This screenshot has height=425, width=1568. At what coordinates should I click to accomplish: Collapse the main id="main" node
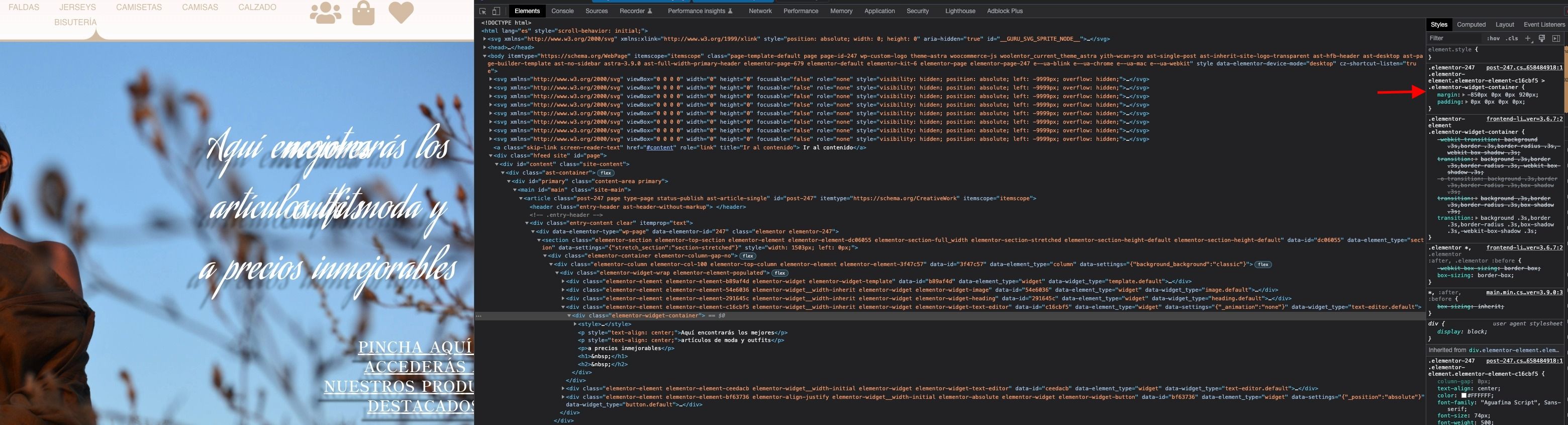515,190
